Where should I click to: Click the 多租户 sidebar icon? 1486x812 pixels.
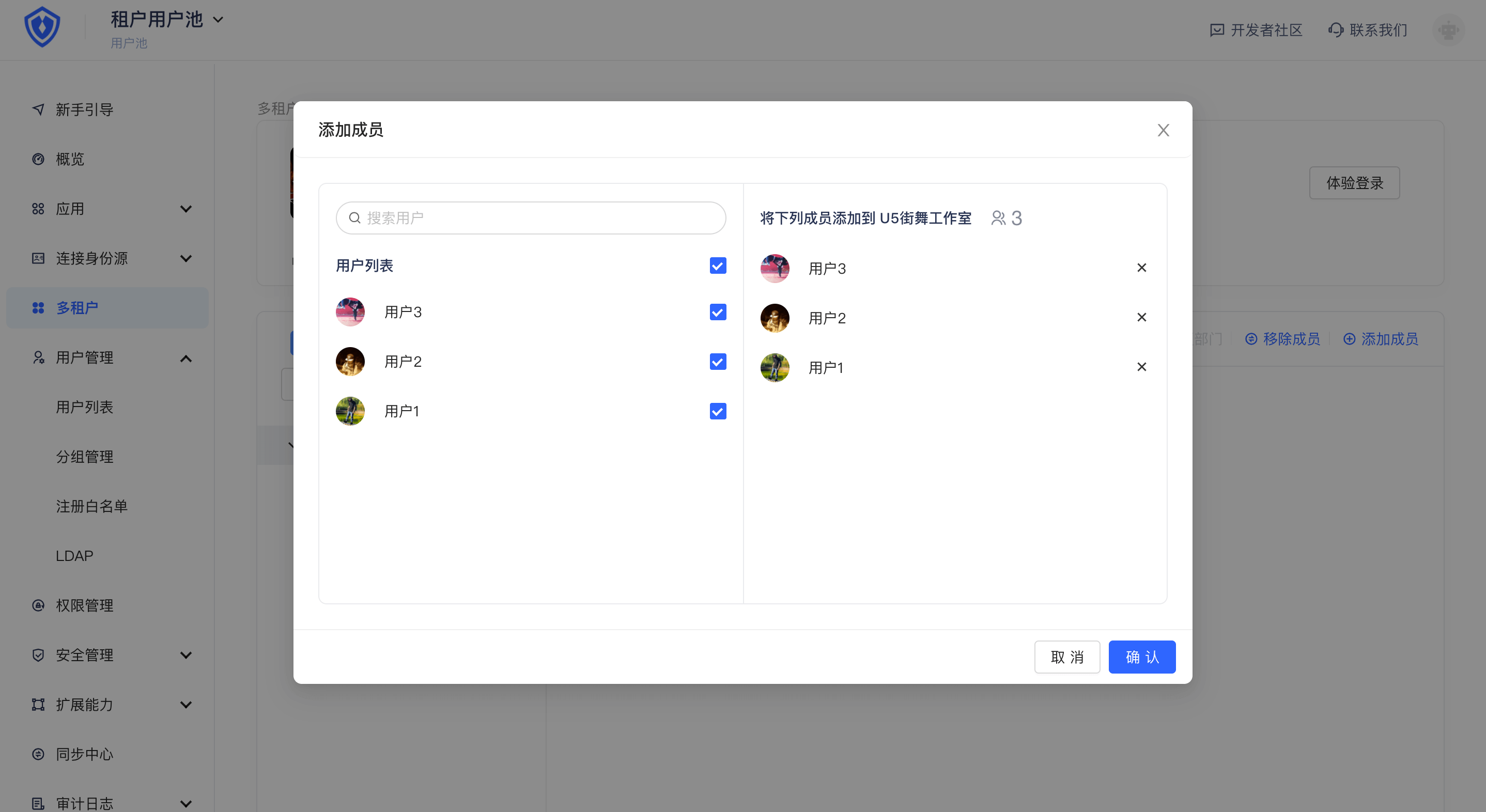pyautogui.click(x=38, y=308)
